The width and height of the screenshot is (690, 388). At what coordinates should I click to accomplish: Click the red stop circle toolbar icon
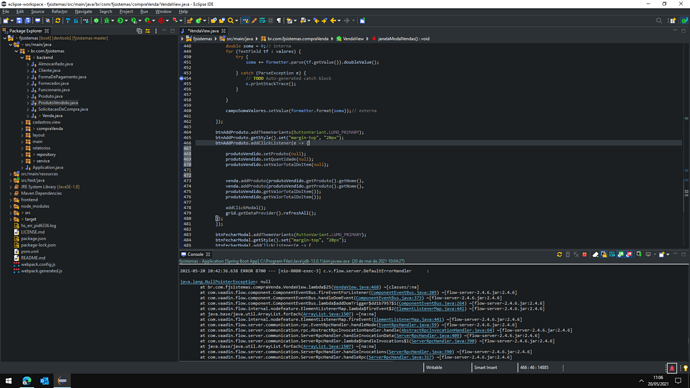pyautogui.click(x=161, y=21)
